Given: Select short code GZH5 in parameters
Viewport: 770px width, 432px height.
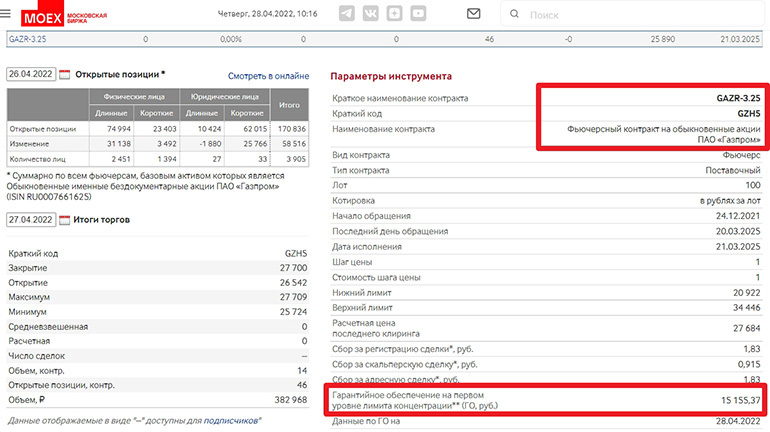Looking at the screenshot, I should pos(748,113).
